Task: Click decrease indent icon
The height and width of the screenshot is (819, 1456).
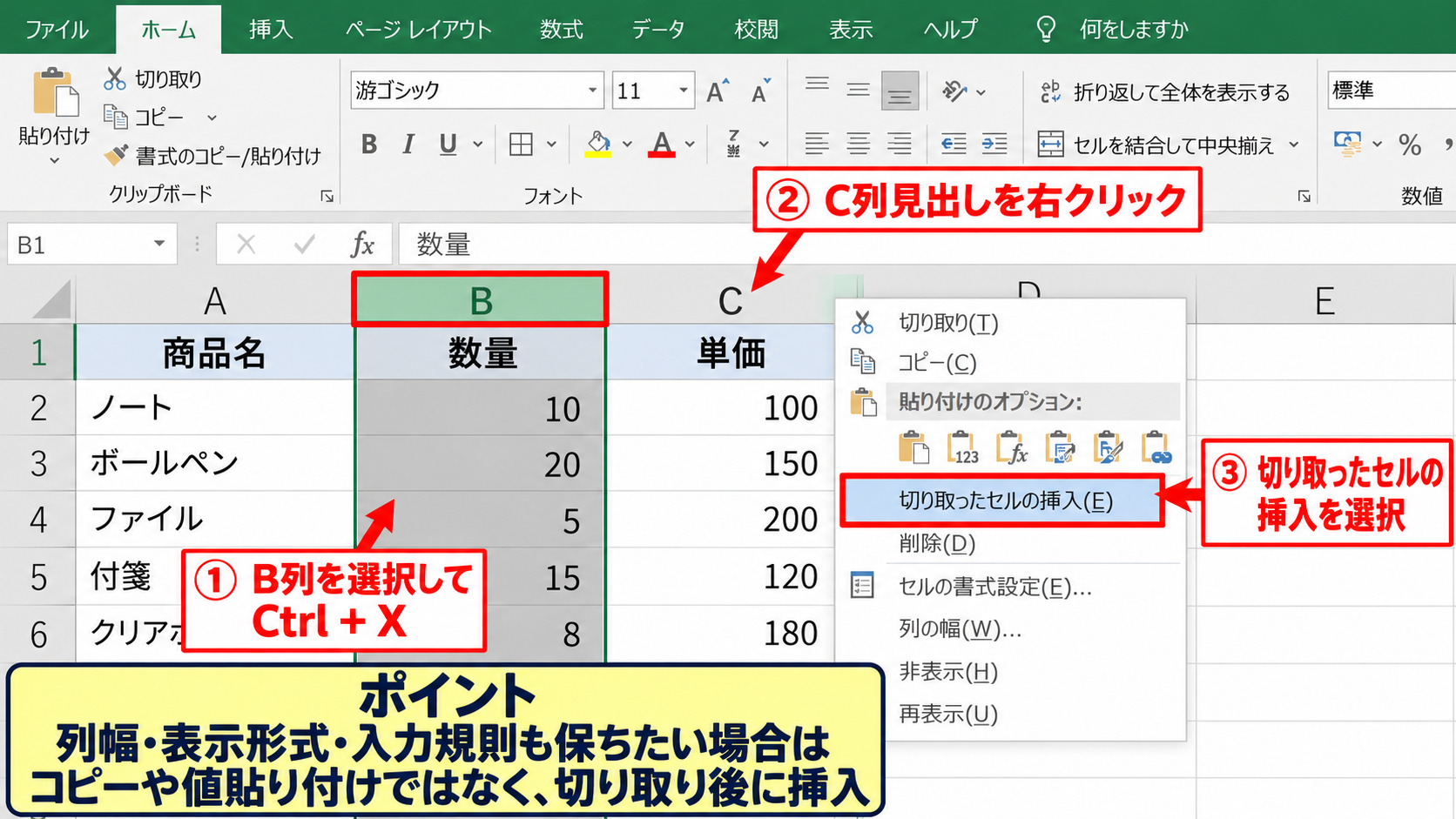Action: [x=954, y=144]
